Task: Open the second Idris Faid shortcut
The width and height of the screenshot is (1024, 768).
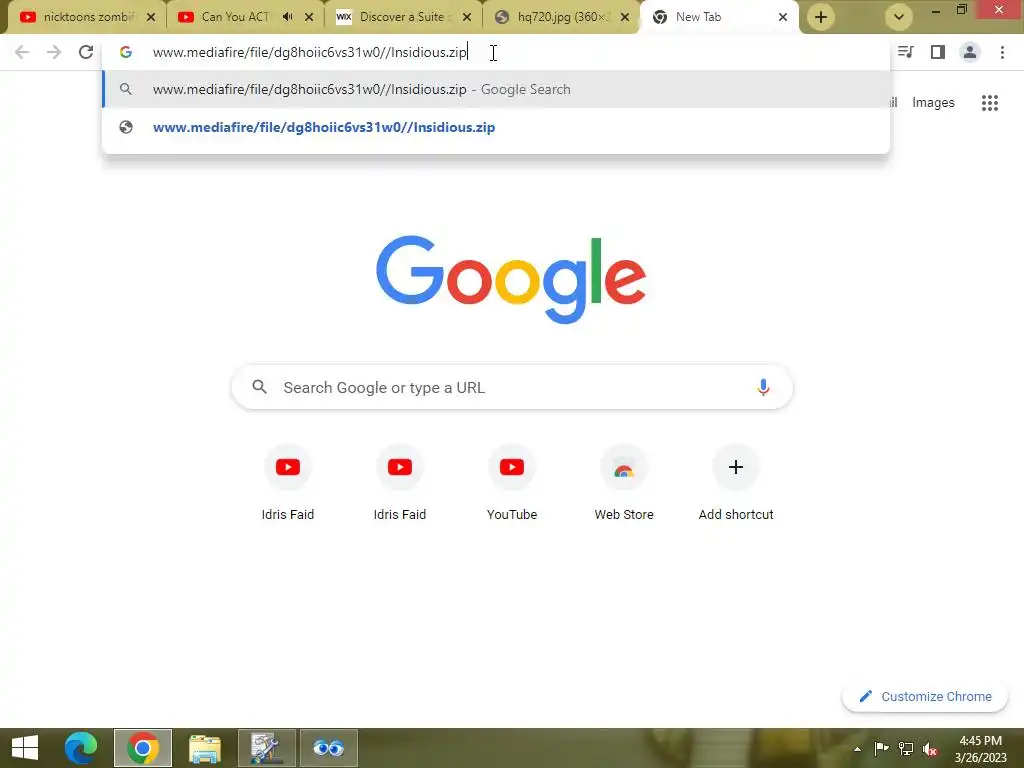Action: tap(400, 482)
